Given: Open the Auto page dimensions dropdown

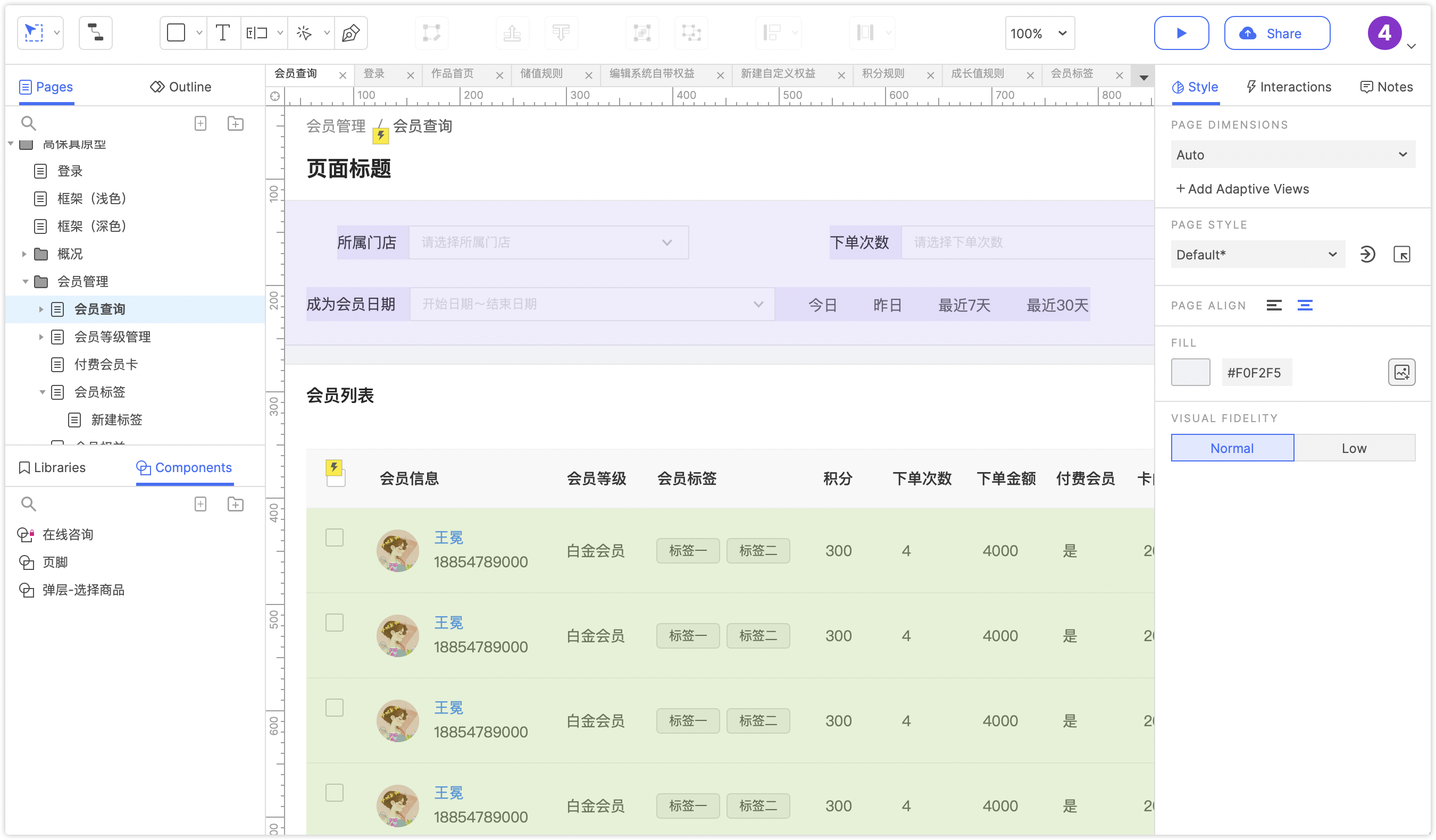Looking at the screenshot, I should click(1292, 155).
